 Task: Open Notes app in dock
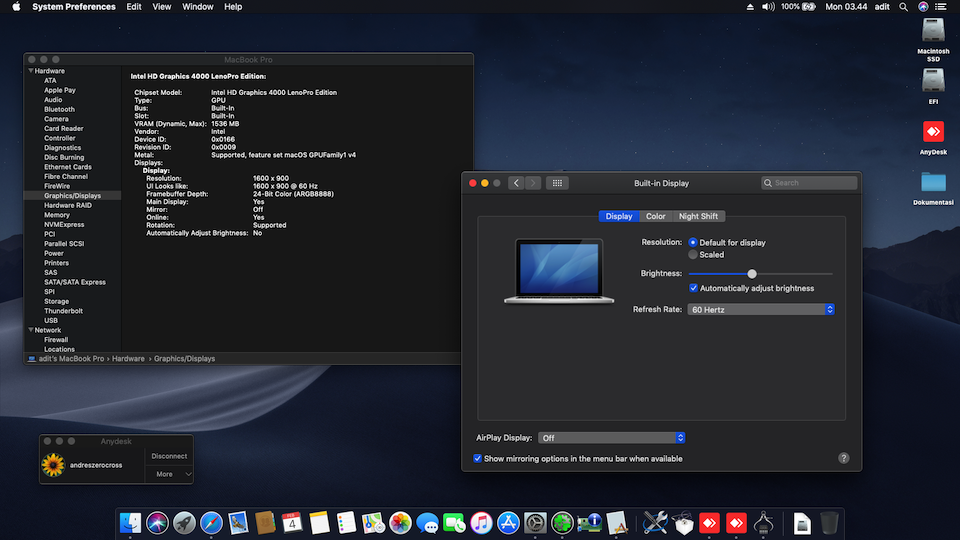(319, 523)
